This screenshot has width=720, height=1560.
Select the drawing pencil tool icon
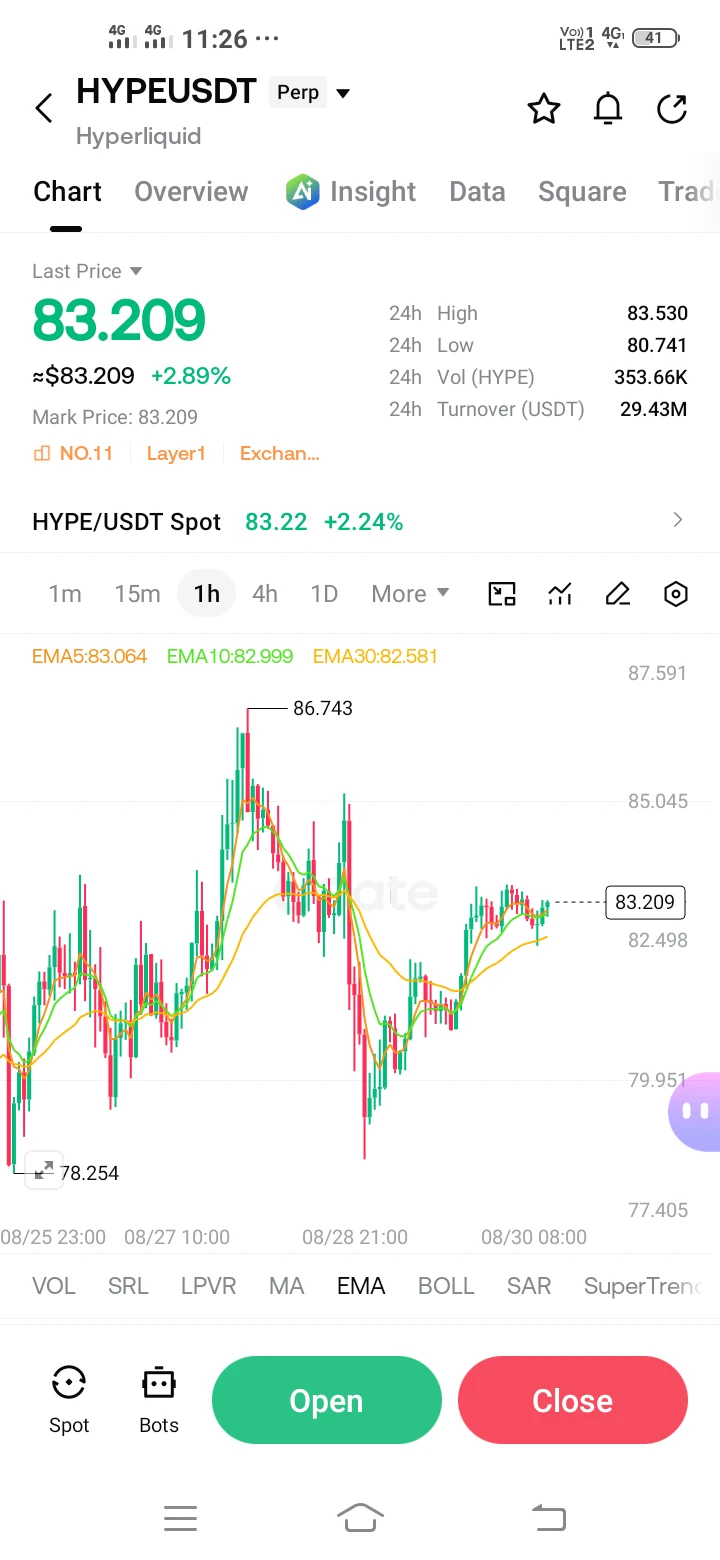(x=618, y=594)
